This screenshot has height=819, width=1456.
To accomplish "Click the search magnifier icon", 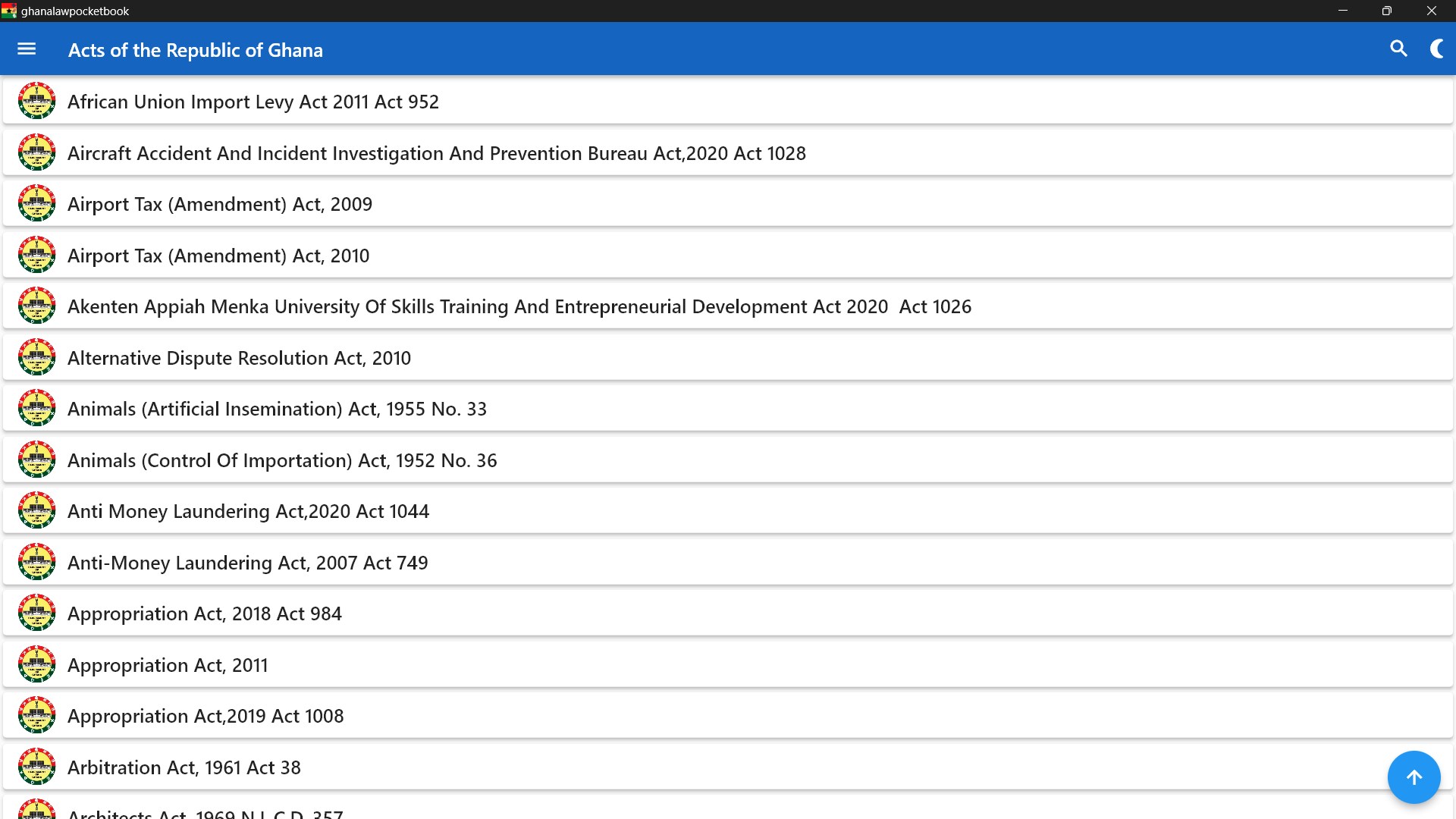I will pos(1398,49).
